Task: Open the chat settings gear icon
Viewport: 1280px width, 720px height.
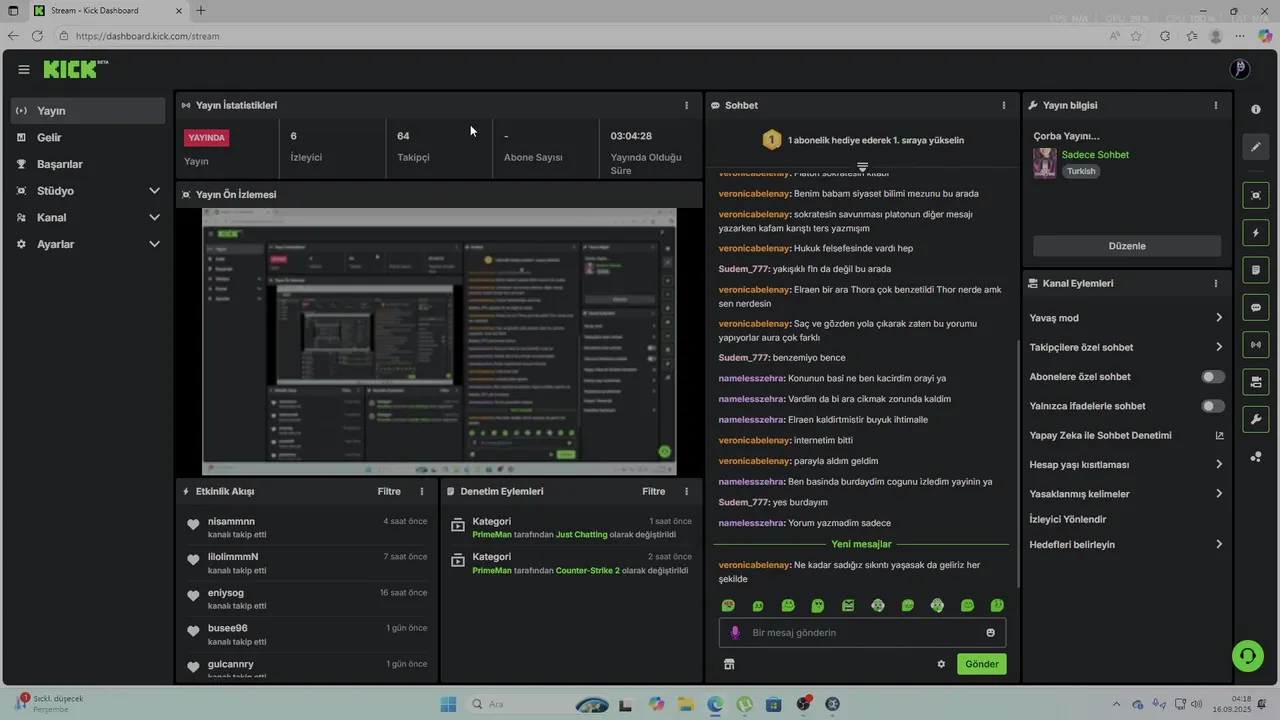Action: (941, 664)
